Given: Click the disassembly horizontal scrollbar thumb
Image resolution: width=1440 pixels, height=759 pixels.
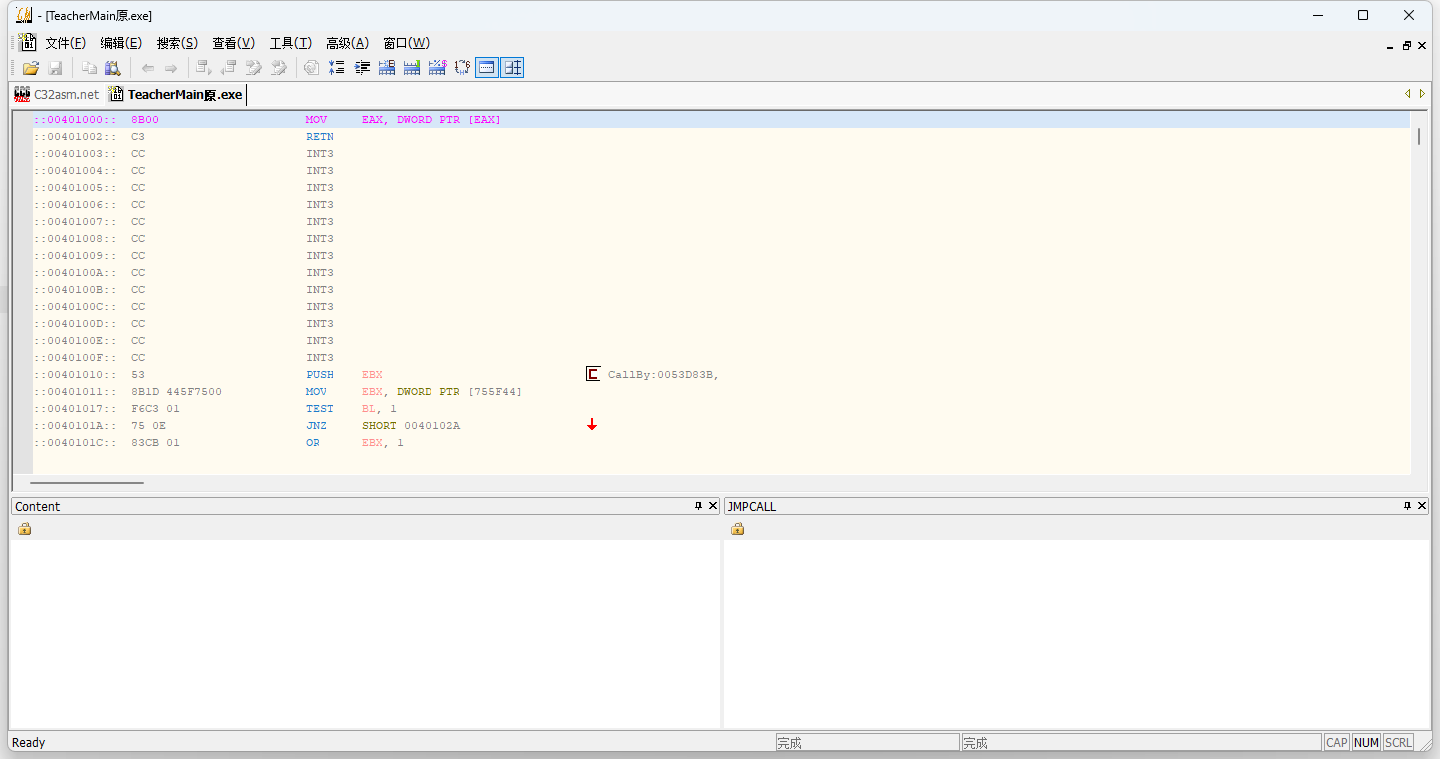Looking at the screenshot, I should pos(86,483).
